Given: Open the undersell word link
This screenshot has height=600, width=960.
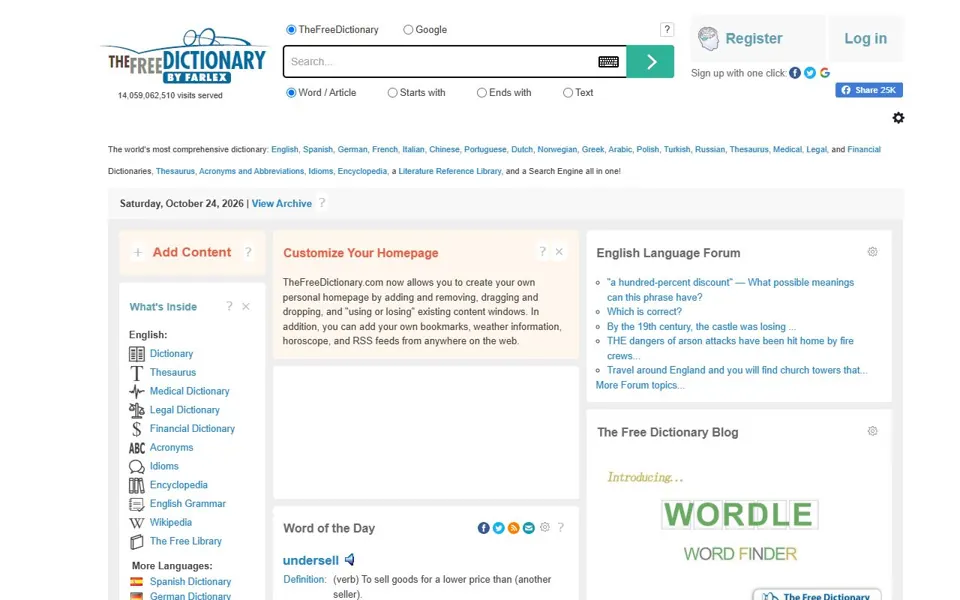Looking at the screenshot, I should (310, 560).
